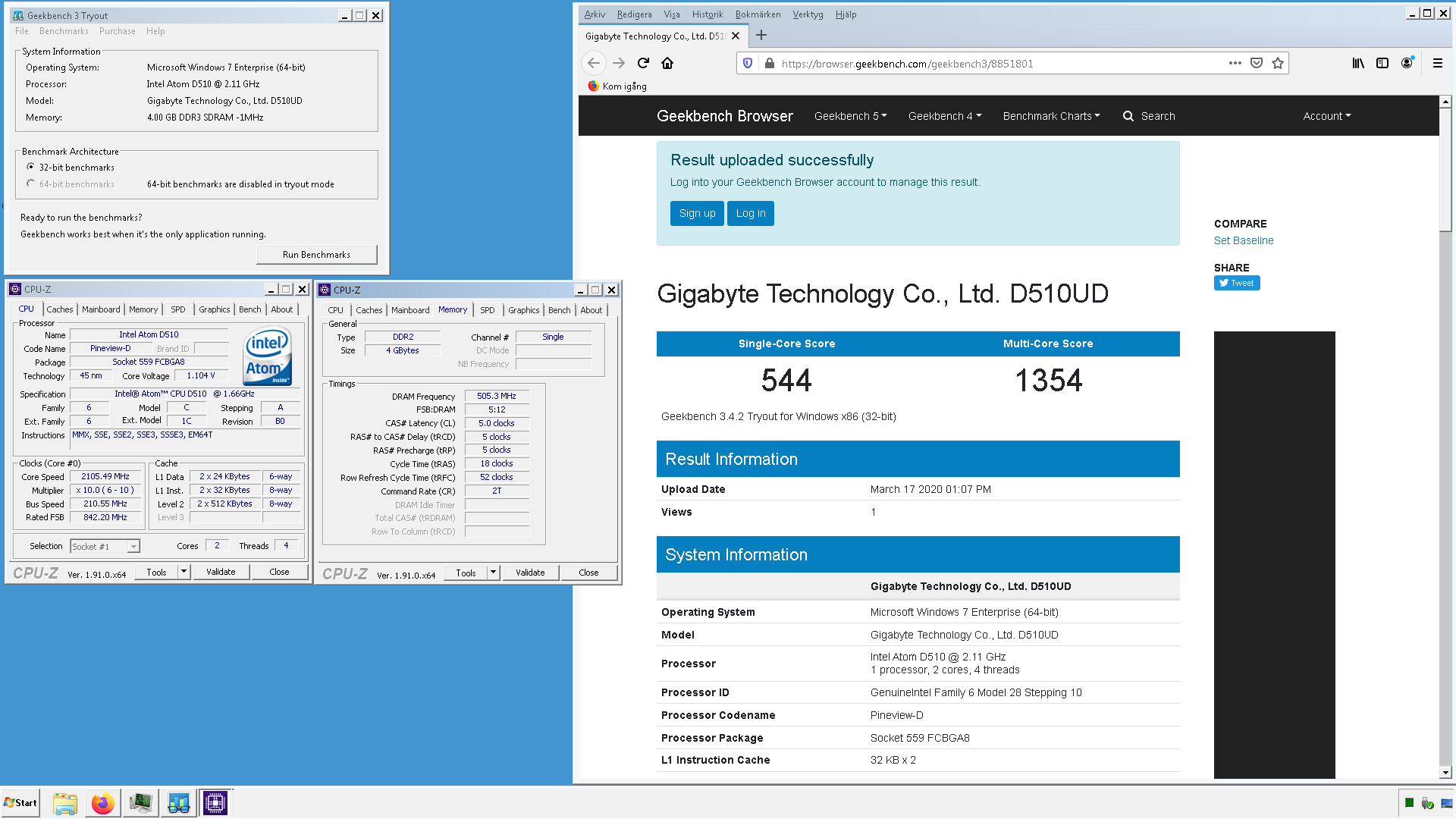
Task: Open the tracking protection shield
Action: tap(748, 64)
